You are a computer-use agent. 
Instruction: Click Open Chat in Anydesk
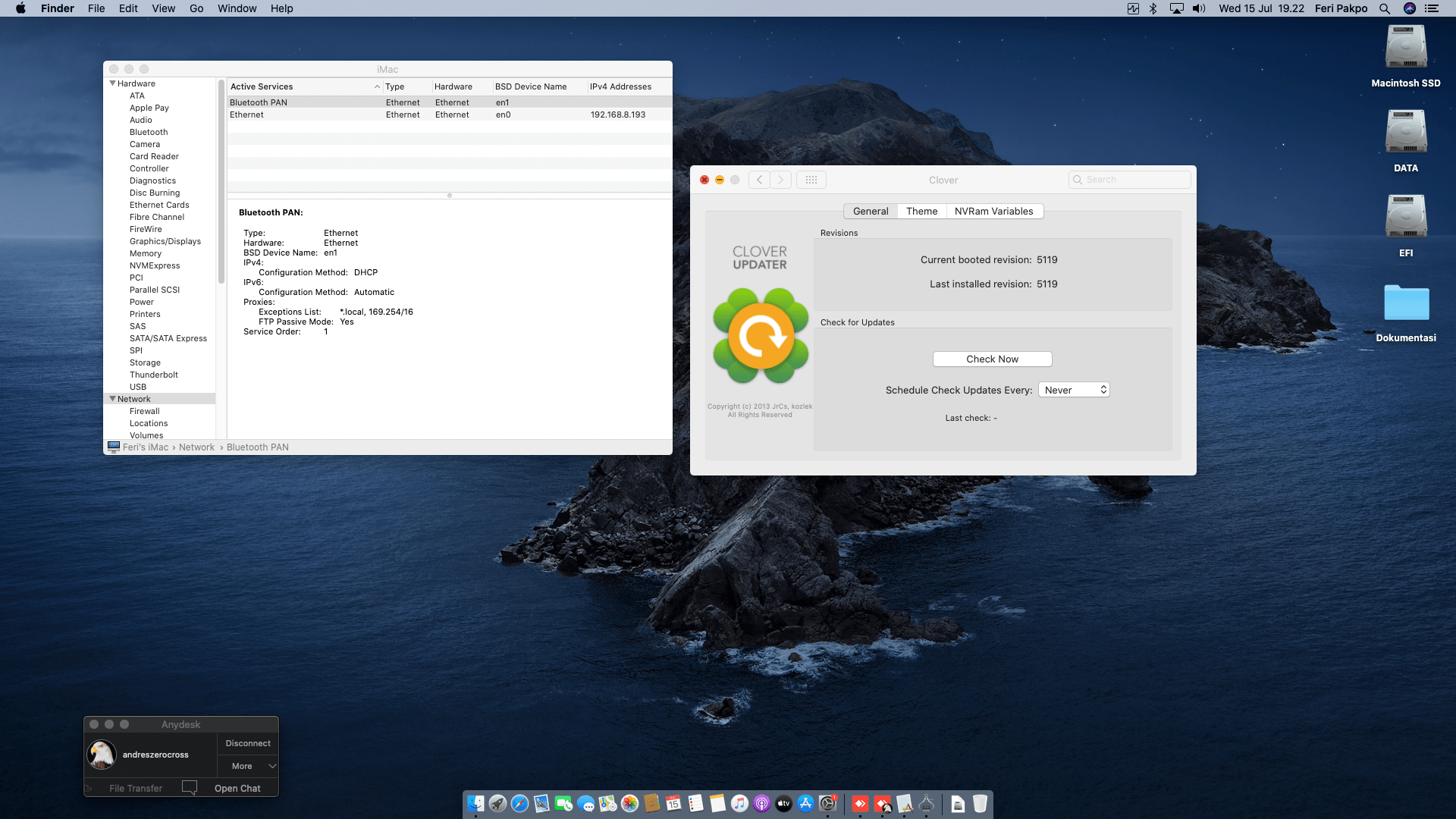237,788
